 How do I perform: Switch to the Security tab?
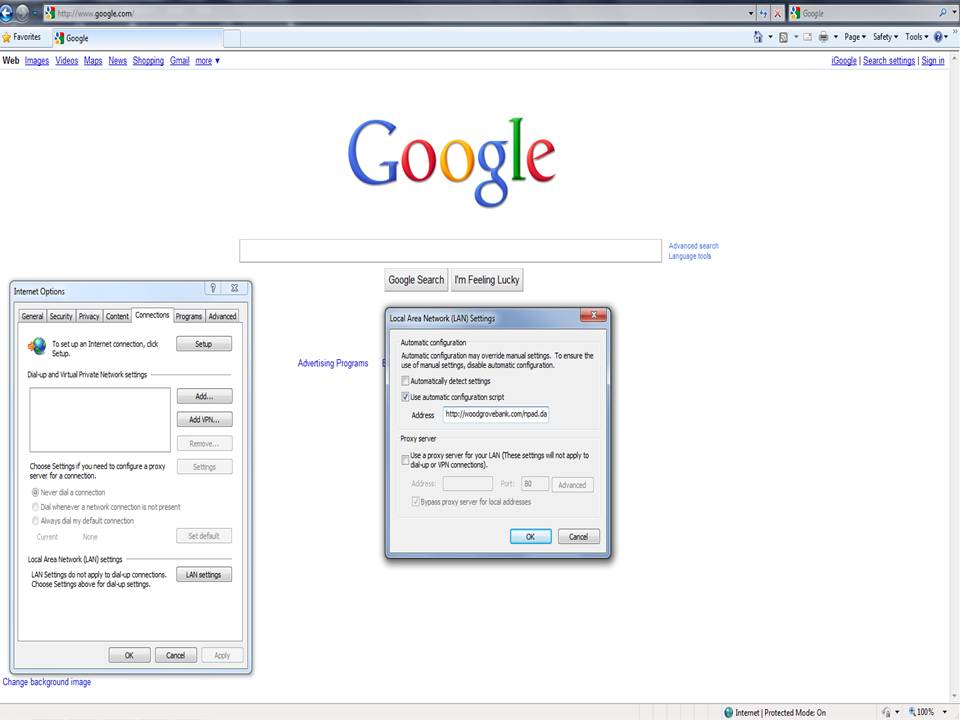click(61, 317)
